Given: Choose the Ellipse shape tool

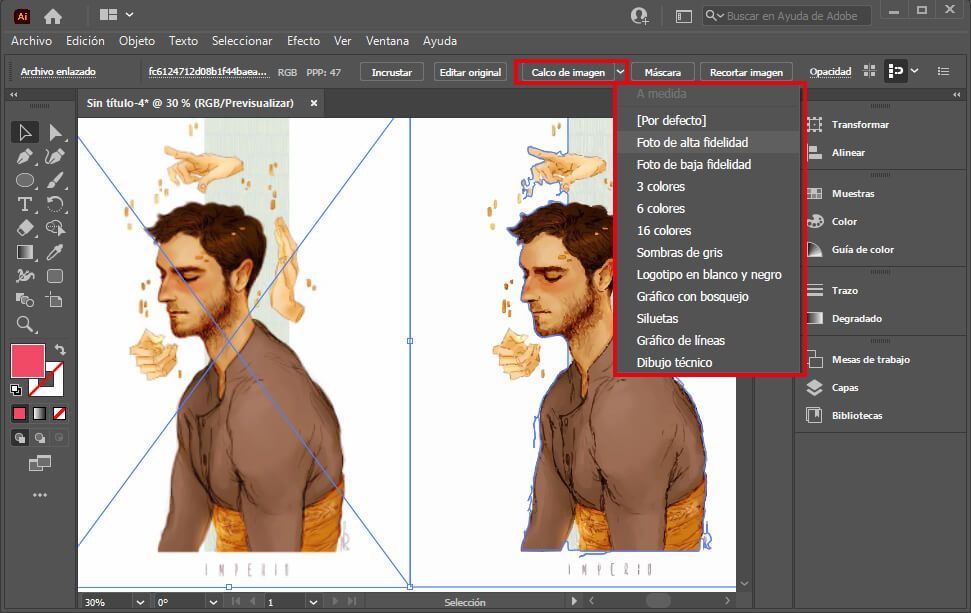Looking at the screenshot, I should click(25, 181).
